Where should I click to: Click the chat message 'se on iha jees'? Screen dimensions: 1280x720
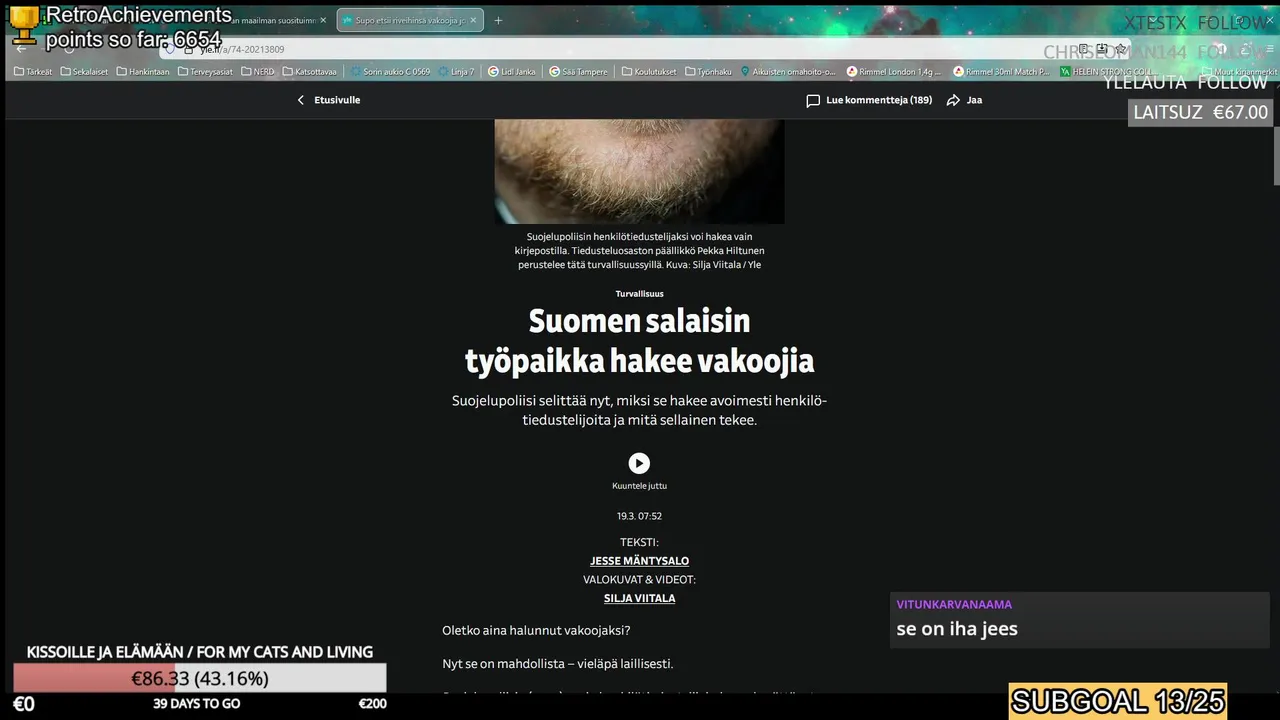[x=957, y=629]
